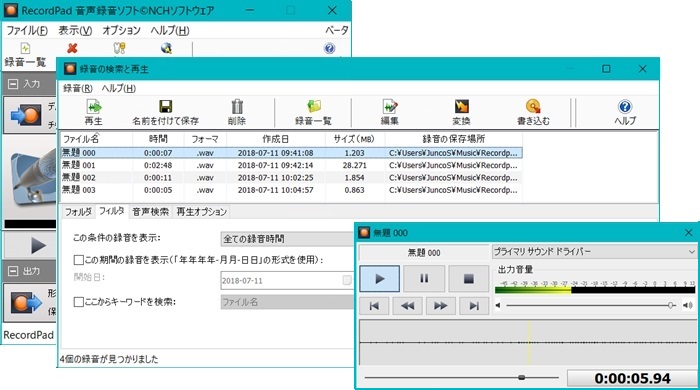
Task: Open the 録音(R) menu in search window
Action: click(78, 88)
